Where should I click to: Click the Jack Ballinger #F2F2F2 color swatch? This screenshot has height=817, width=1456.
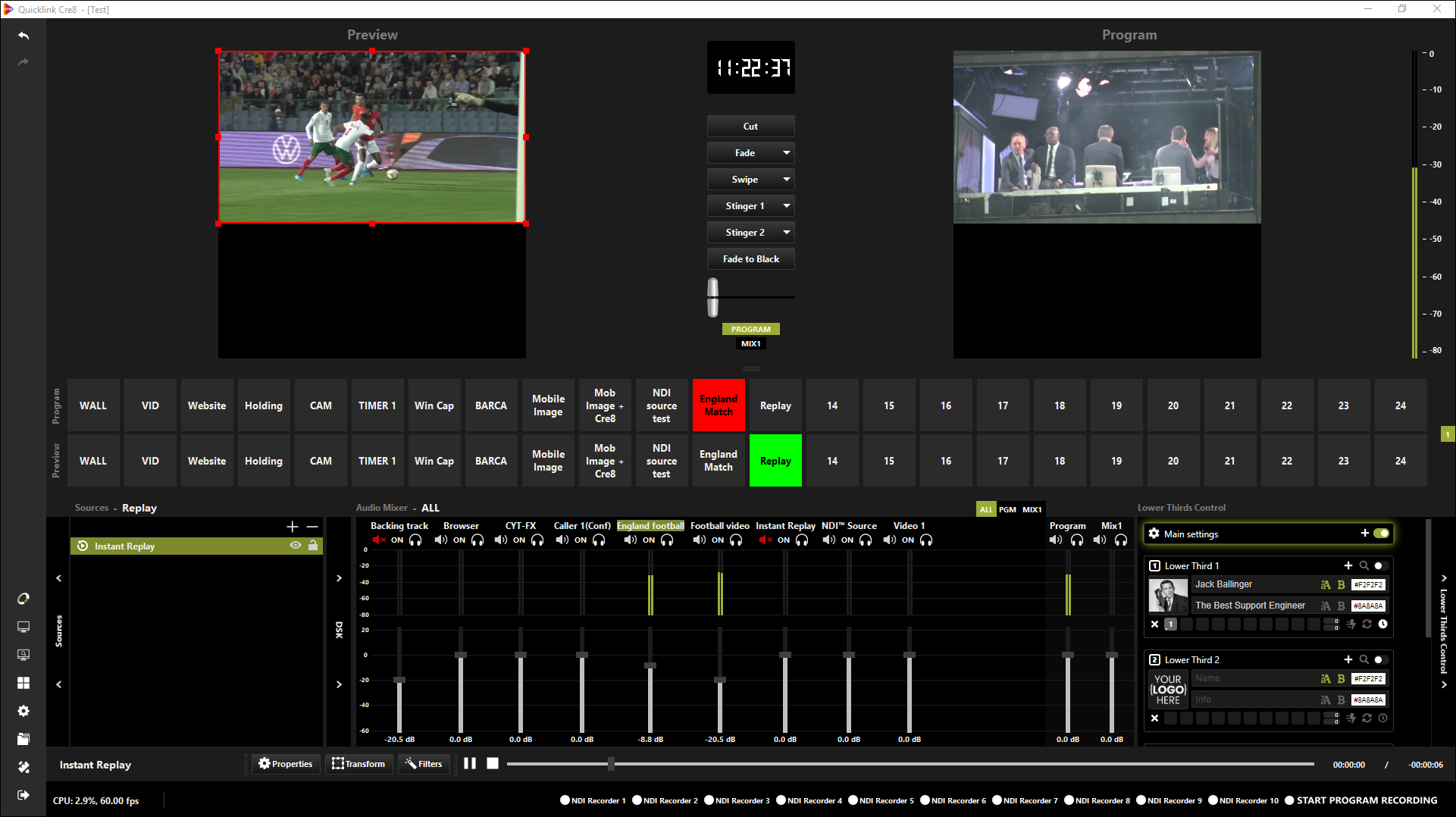coord(1368,585)
